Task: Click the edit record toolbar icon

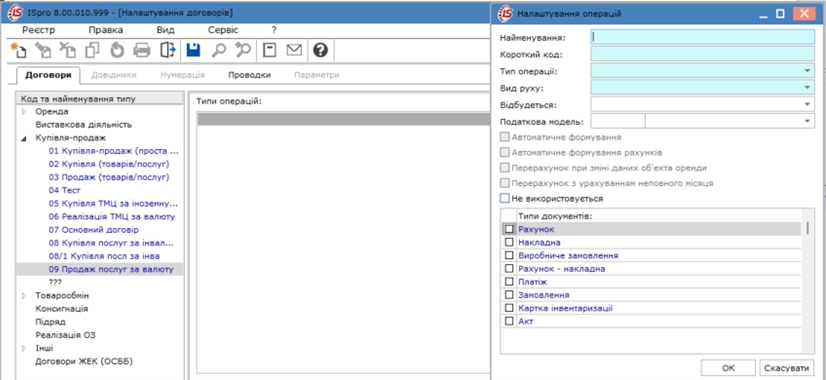Action: pyautogui.click(x=43, y=50)
